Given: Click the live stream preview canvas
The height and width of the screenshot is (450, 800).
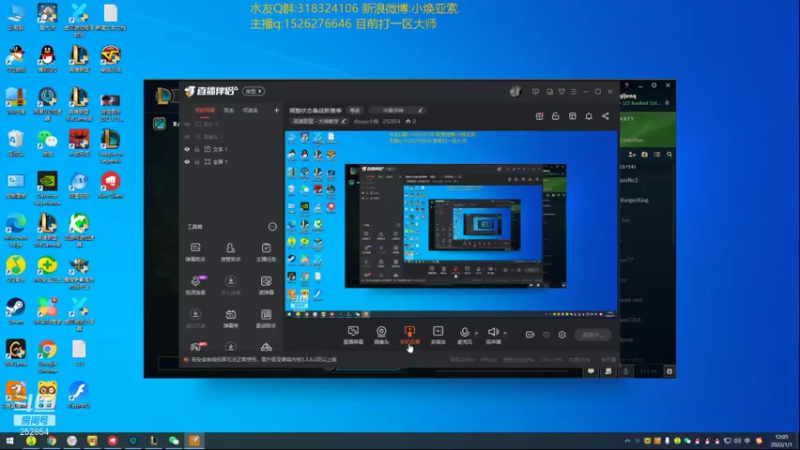Looking at the screenshot, I should click(451, 224).
